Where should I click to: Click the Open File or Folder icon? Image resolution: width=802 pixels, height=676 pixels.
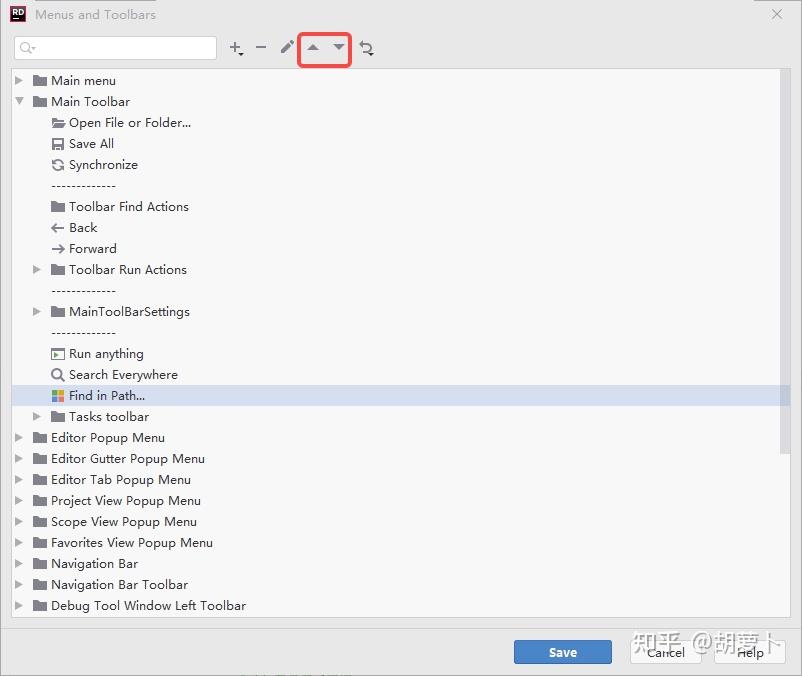[x=57, y=122]
